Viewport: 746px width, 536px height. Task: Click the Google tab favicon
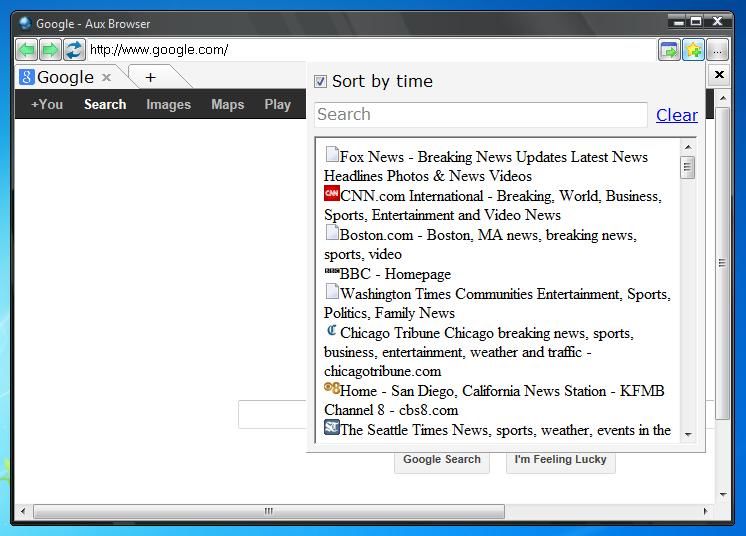(27, 77)
